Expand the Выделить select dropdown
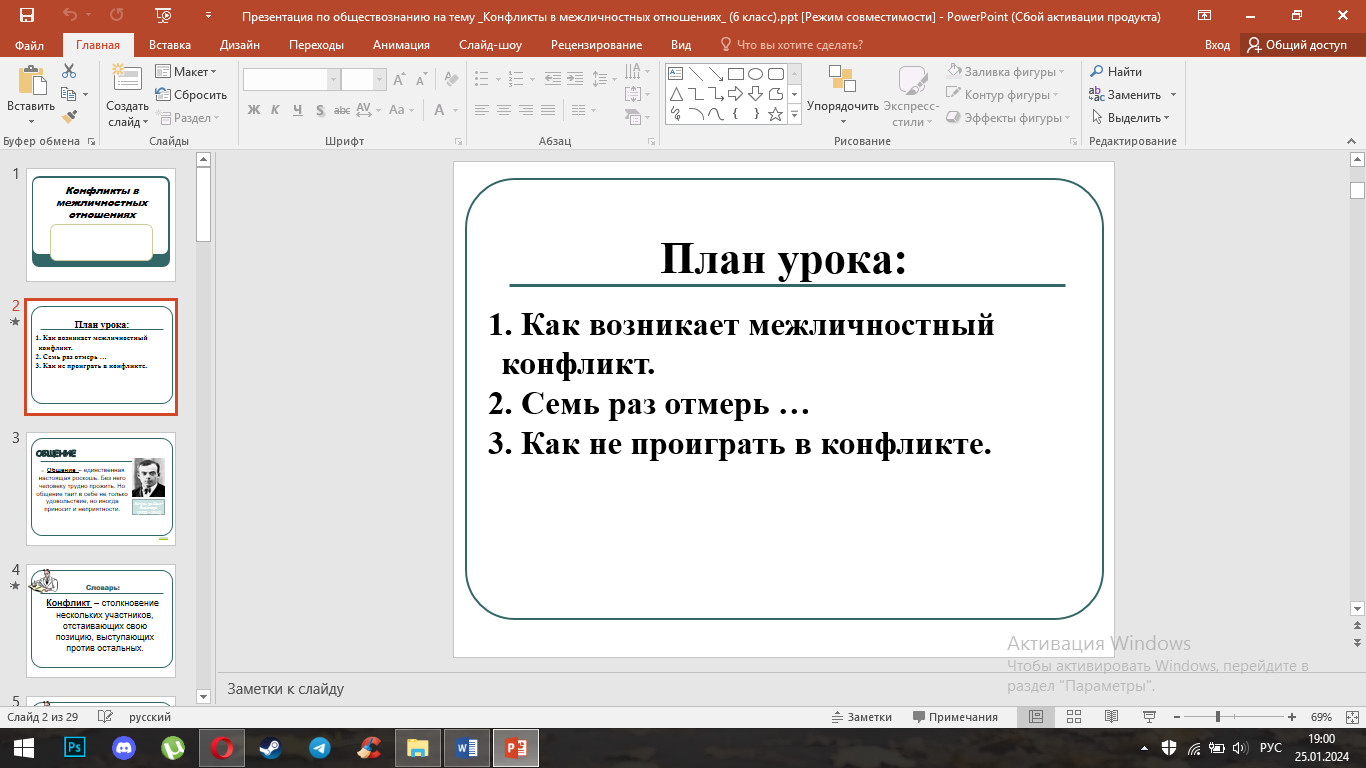Viewport: 1366px width, 768px height. pyautogui.click(x=1131, y=118)
